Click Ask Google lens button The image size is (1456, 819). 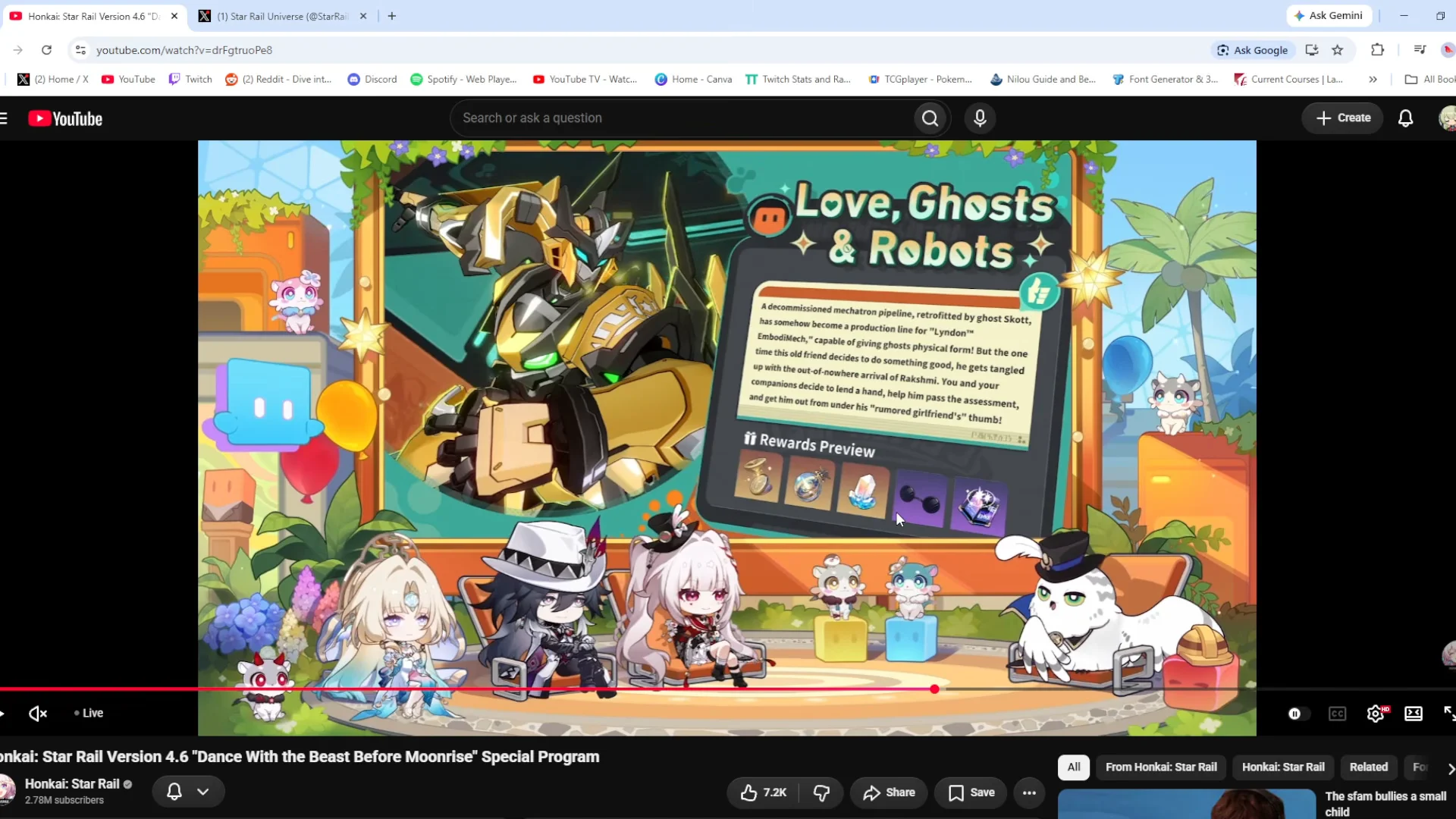[x=1253, y=50]
